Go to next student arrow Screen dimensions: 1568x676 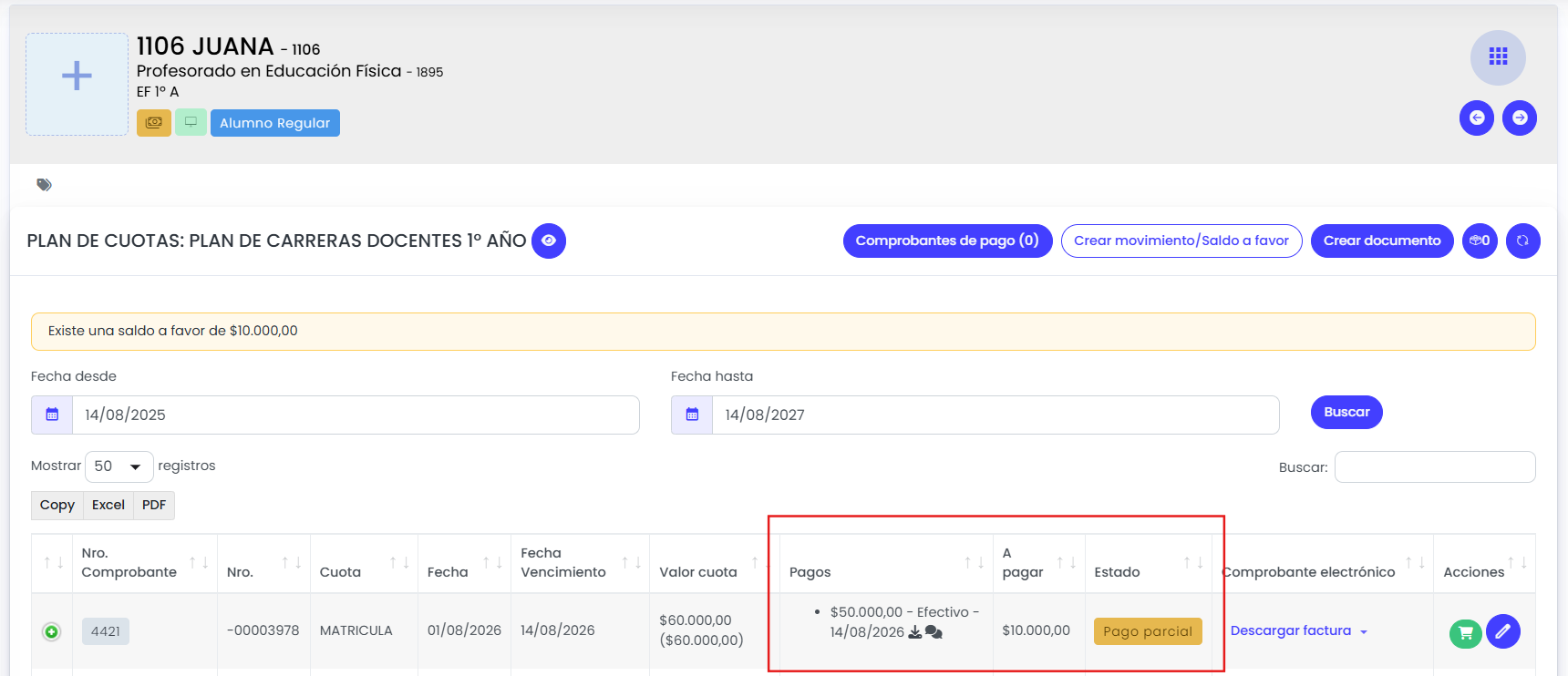(1520, 118)
